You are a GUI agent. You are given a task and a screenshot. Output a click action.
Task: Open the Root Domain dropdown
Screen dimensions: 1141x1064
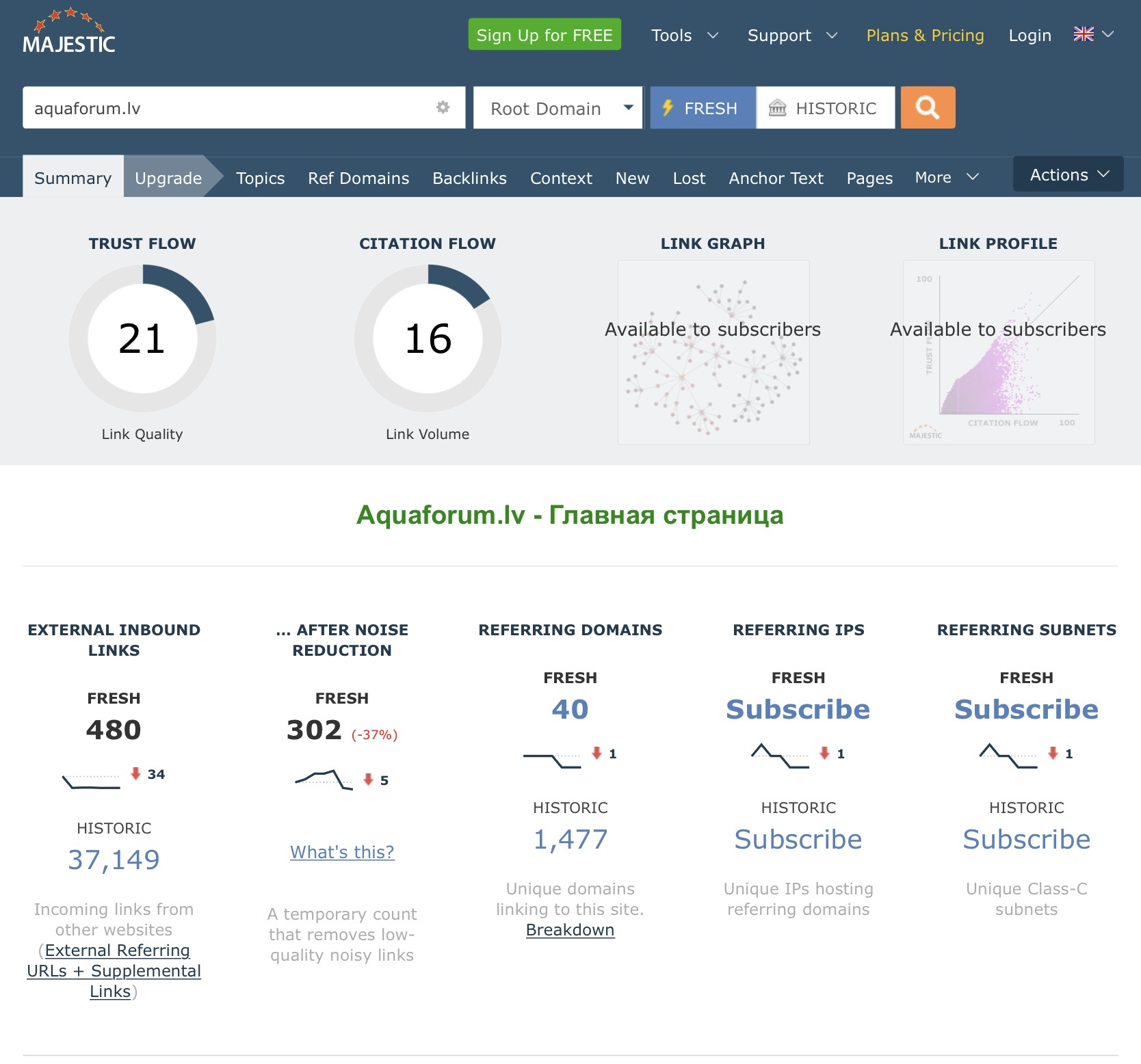pos(558,107)
